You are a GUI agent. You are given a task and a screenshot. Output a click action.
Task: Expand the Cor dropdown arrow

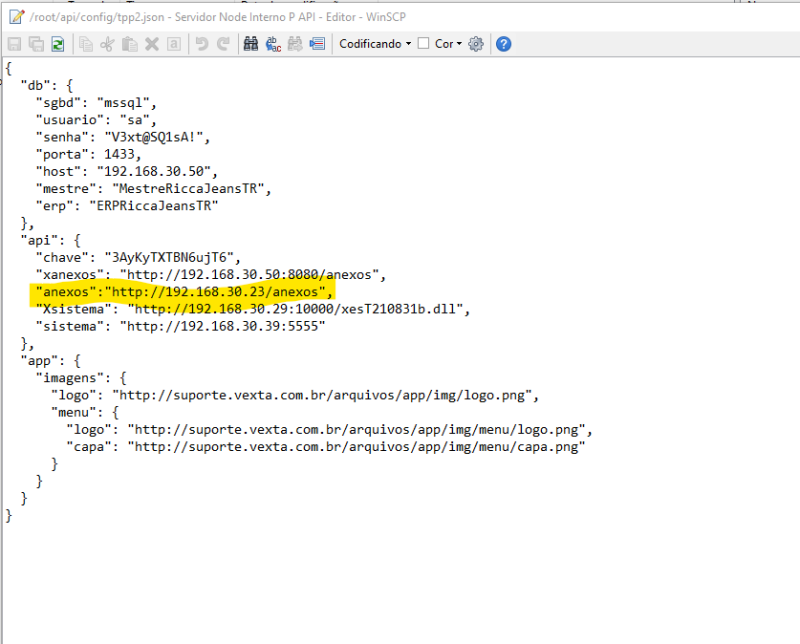point(459,44)
